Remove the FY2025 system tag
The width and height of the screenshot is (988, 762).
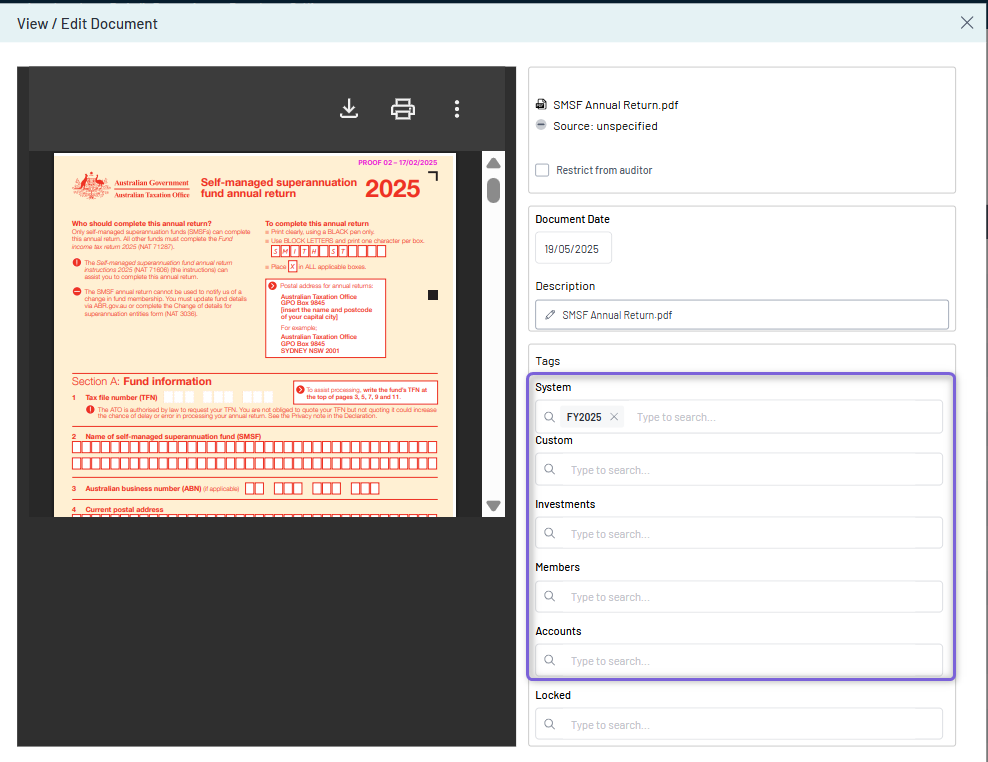click(x=614, y=417)
